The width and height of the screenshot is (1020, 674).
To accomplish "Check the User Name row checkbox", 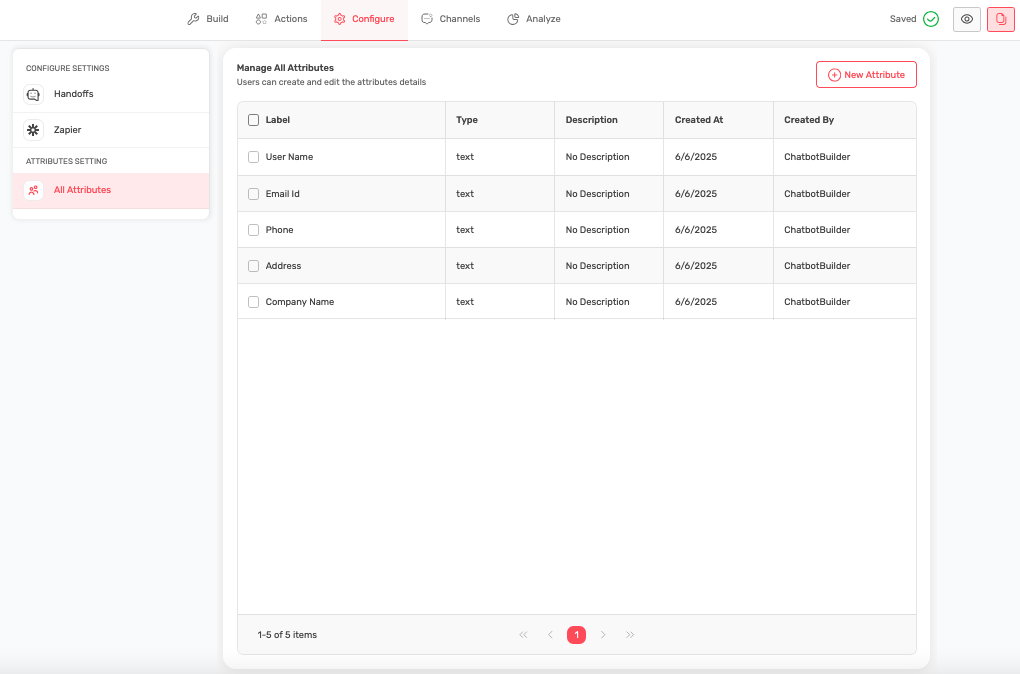I will (253, 157).
